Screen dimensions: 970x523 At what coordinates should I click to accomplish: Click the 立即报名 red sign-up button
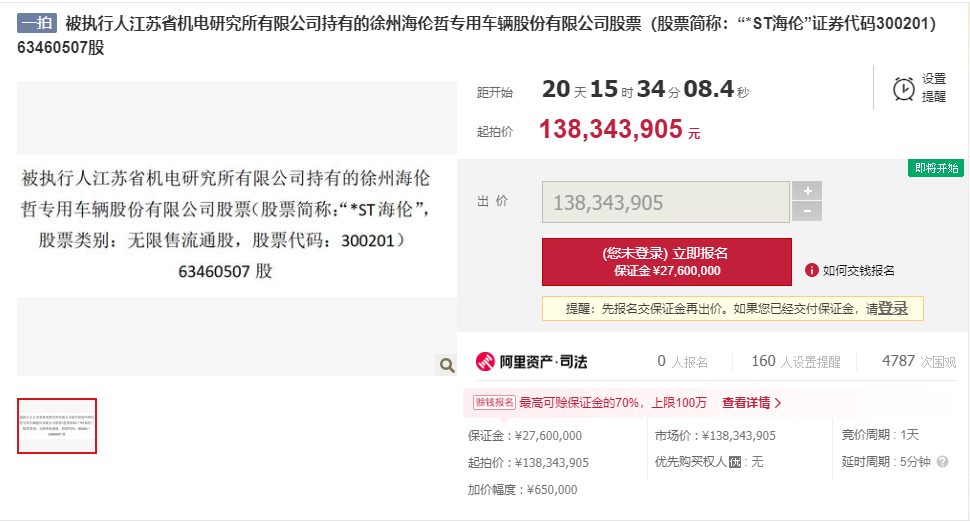click(666, 261)
